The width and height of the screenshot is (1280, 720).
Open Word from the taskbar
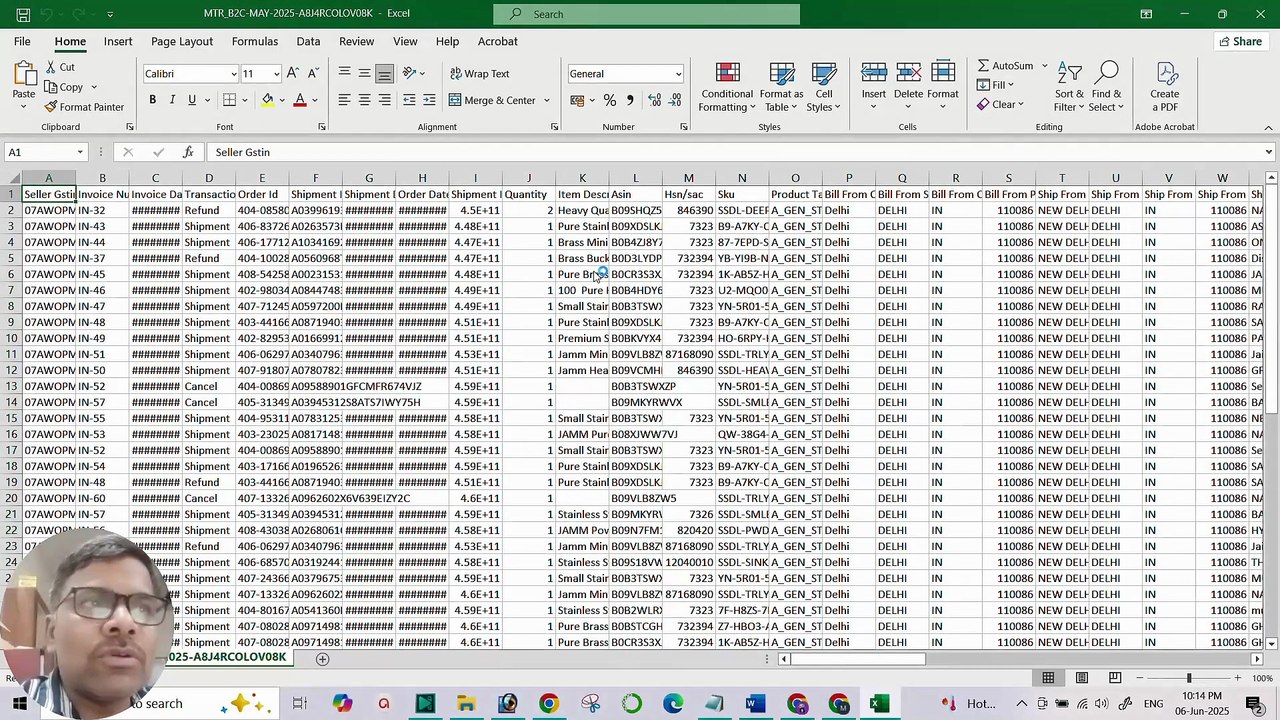click(755, 704)
